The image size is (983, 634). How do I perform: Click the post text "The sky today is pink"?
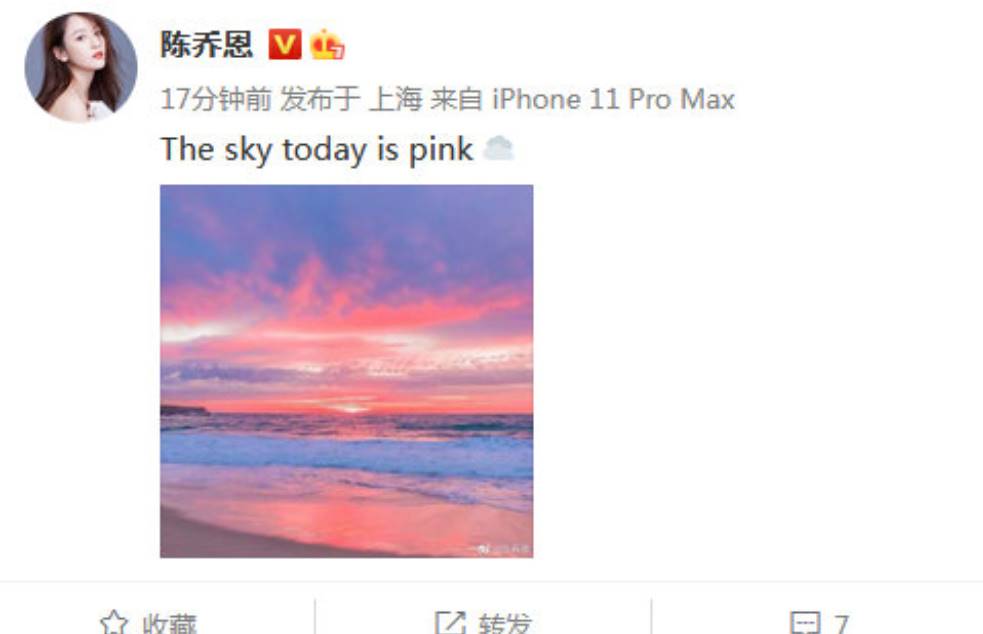coord(317,149)
